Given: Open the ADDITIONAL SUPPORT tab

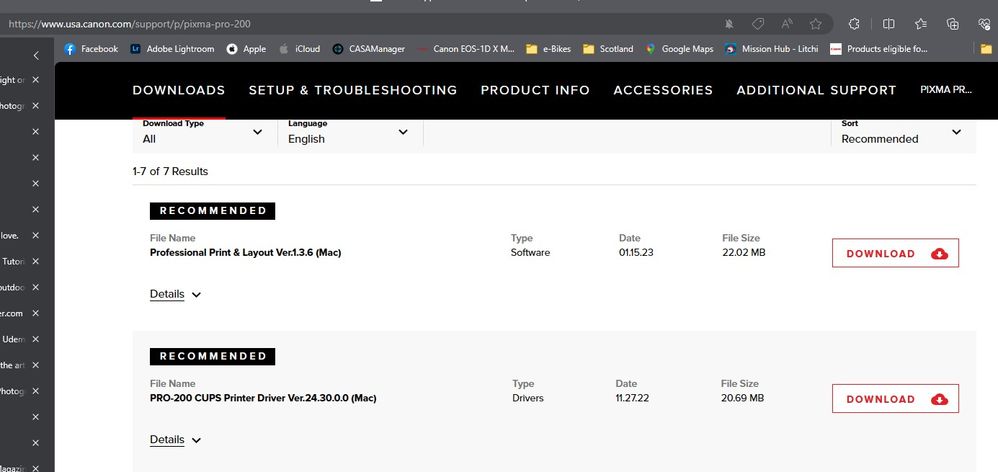Looking at the screenshot, I should point(817,90).
